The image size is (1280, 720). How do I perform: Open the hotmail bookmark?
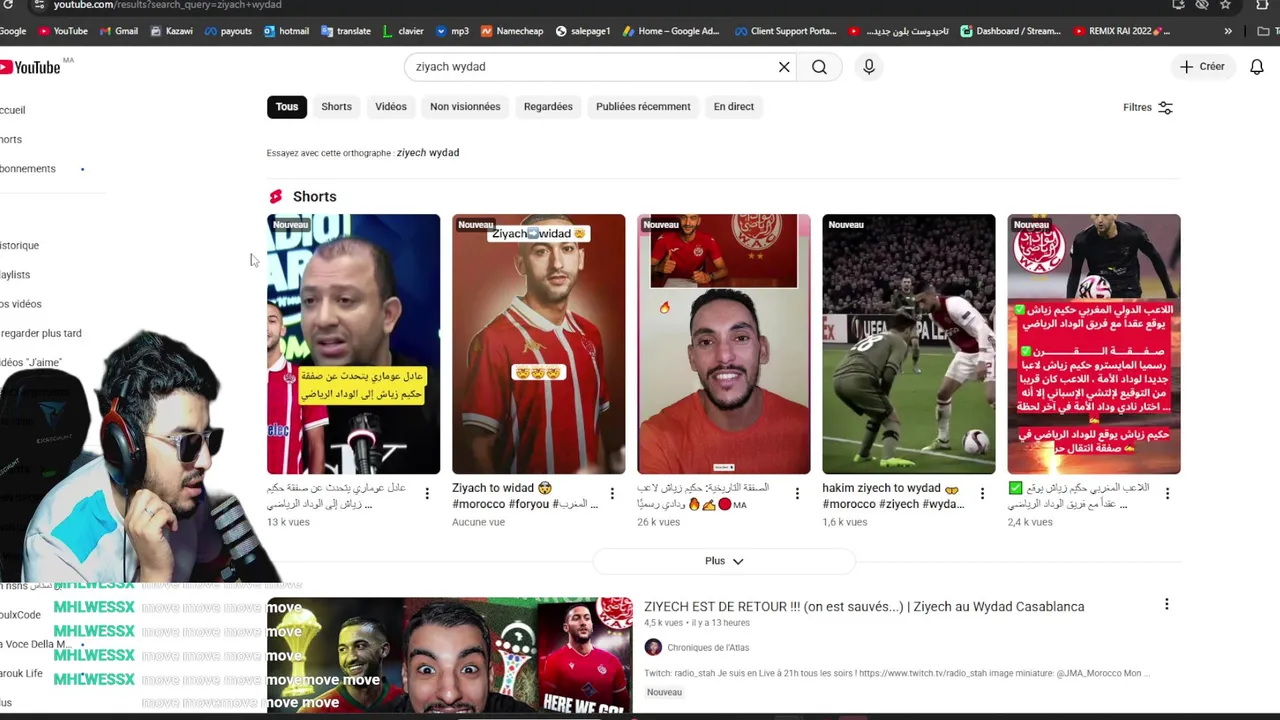pyautogui.click(x=286, y=31)
